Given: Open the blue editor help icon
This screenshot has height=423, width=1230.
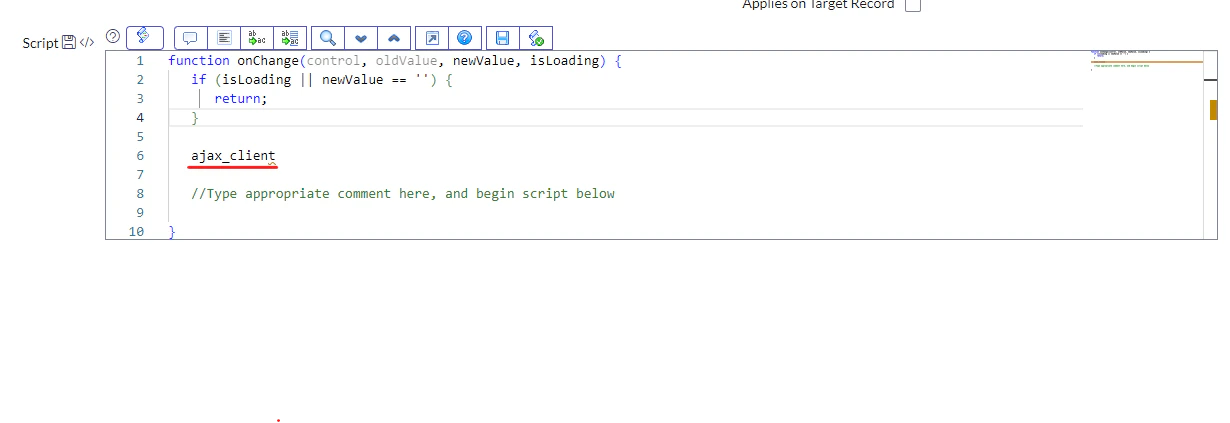Looking at the screenshot, I should pyautogui.click(x=464, y=38).
